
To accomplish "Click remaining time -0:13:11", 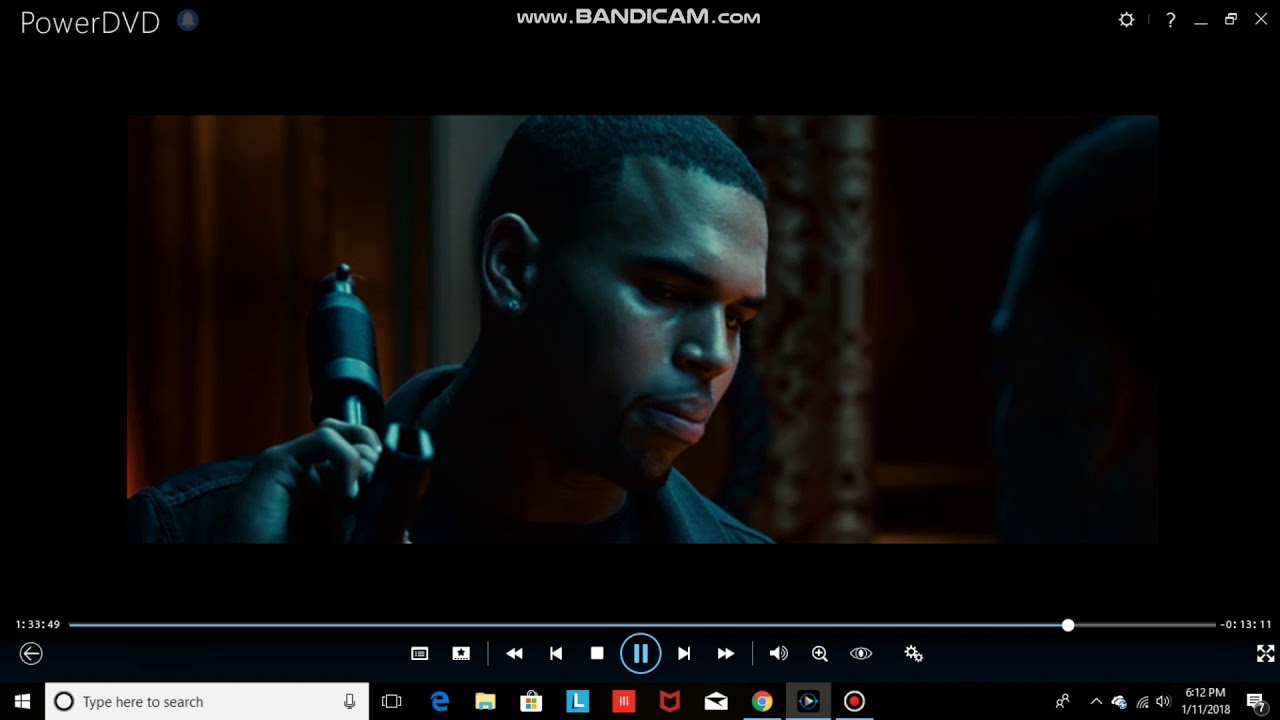I will click(1246, 625).
